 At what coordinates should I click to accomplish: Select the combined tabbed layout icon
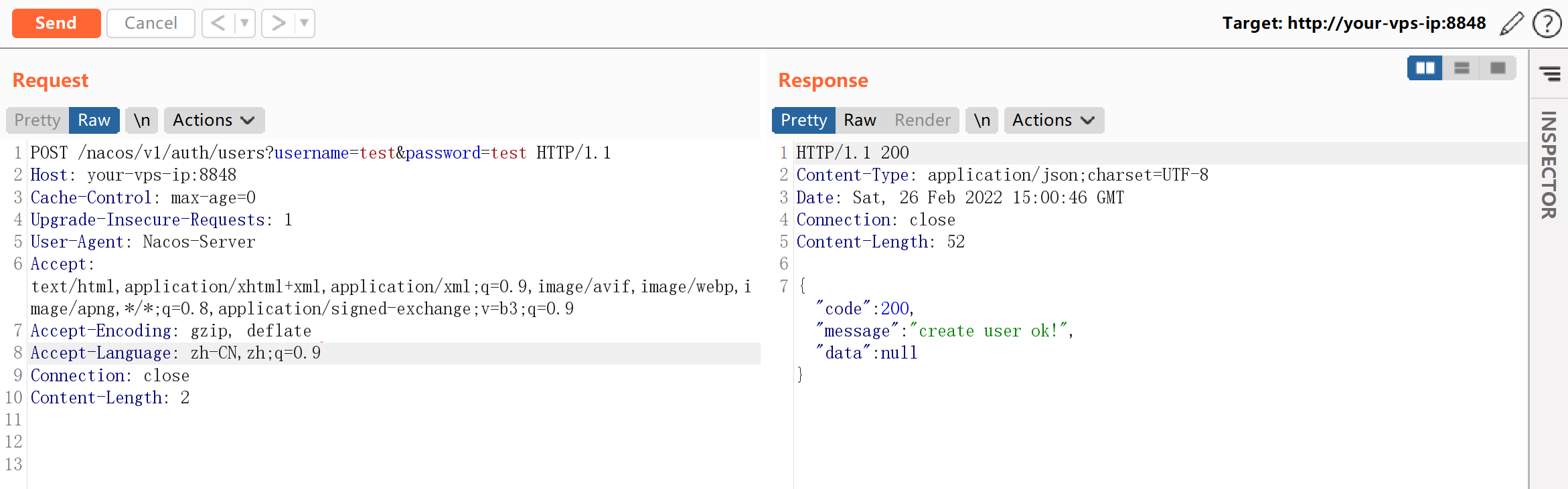click(1498, 68)
